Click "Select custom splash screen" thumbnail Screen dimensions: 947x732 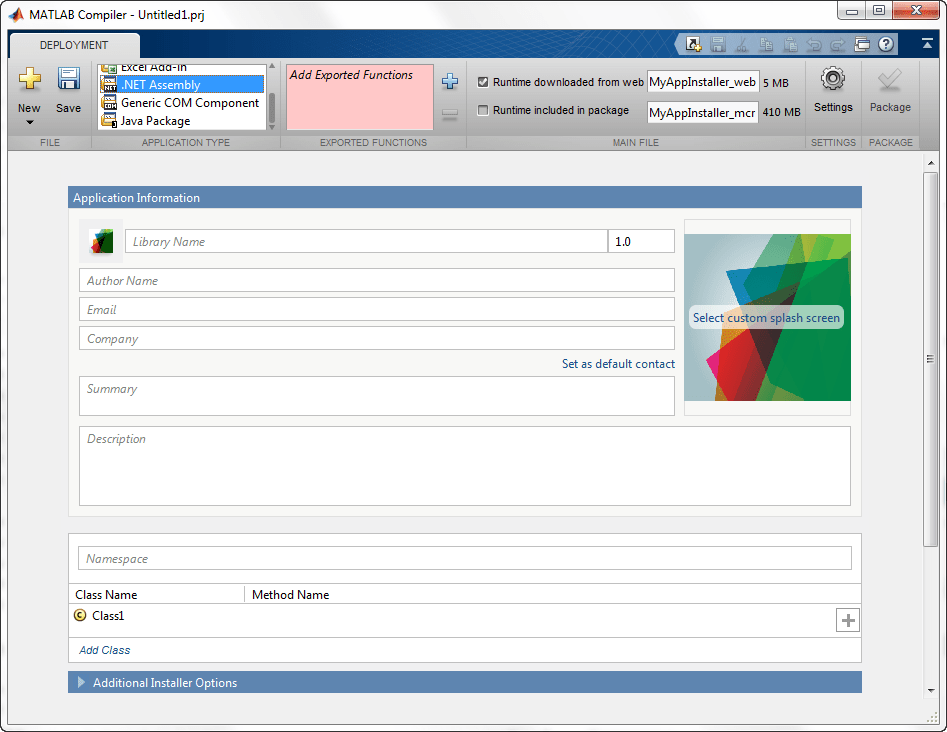coord(766,317)
